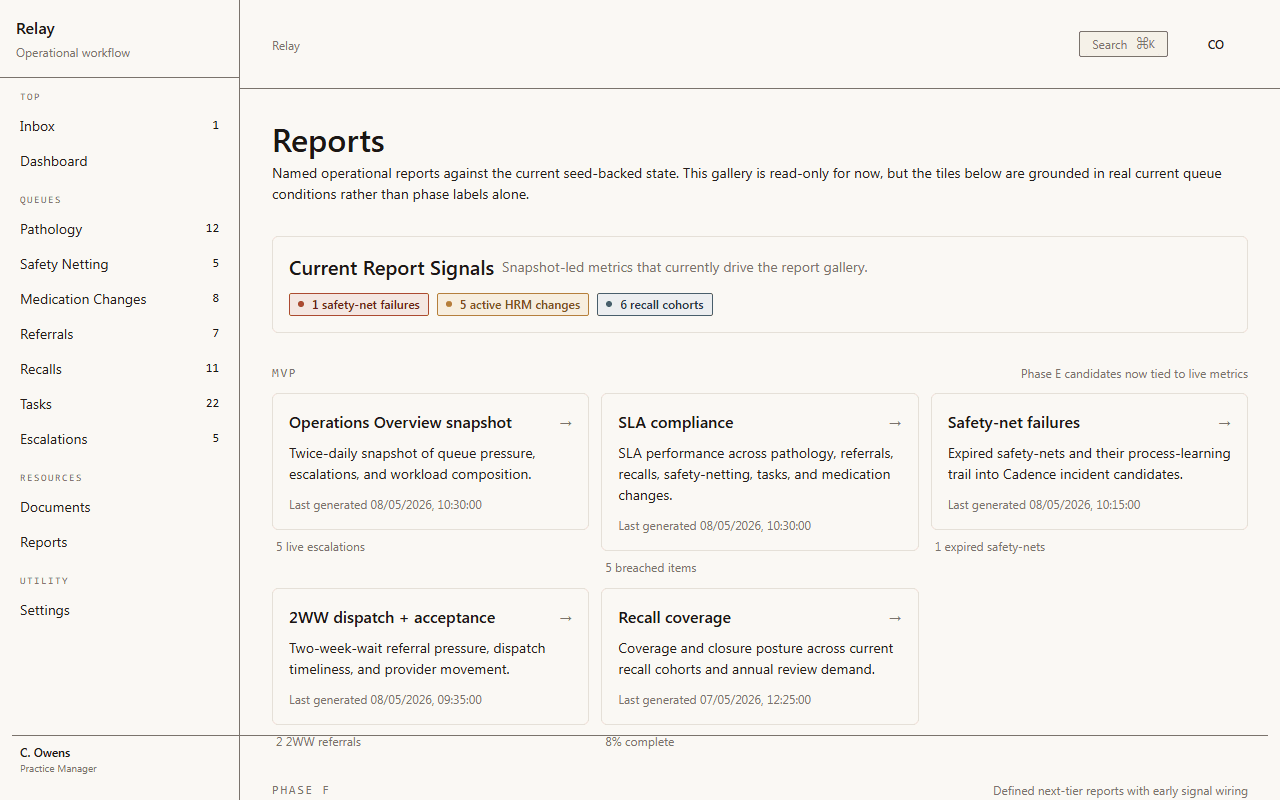
Task: Click 'Phase E candidates now tied to live metrics'
Action: pyautogui.click(x=1134, y=374)
